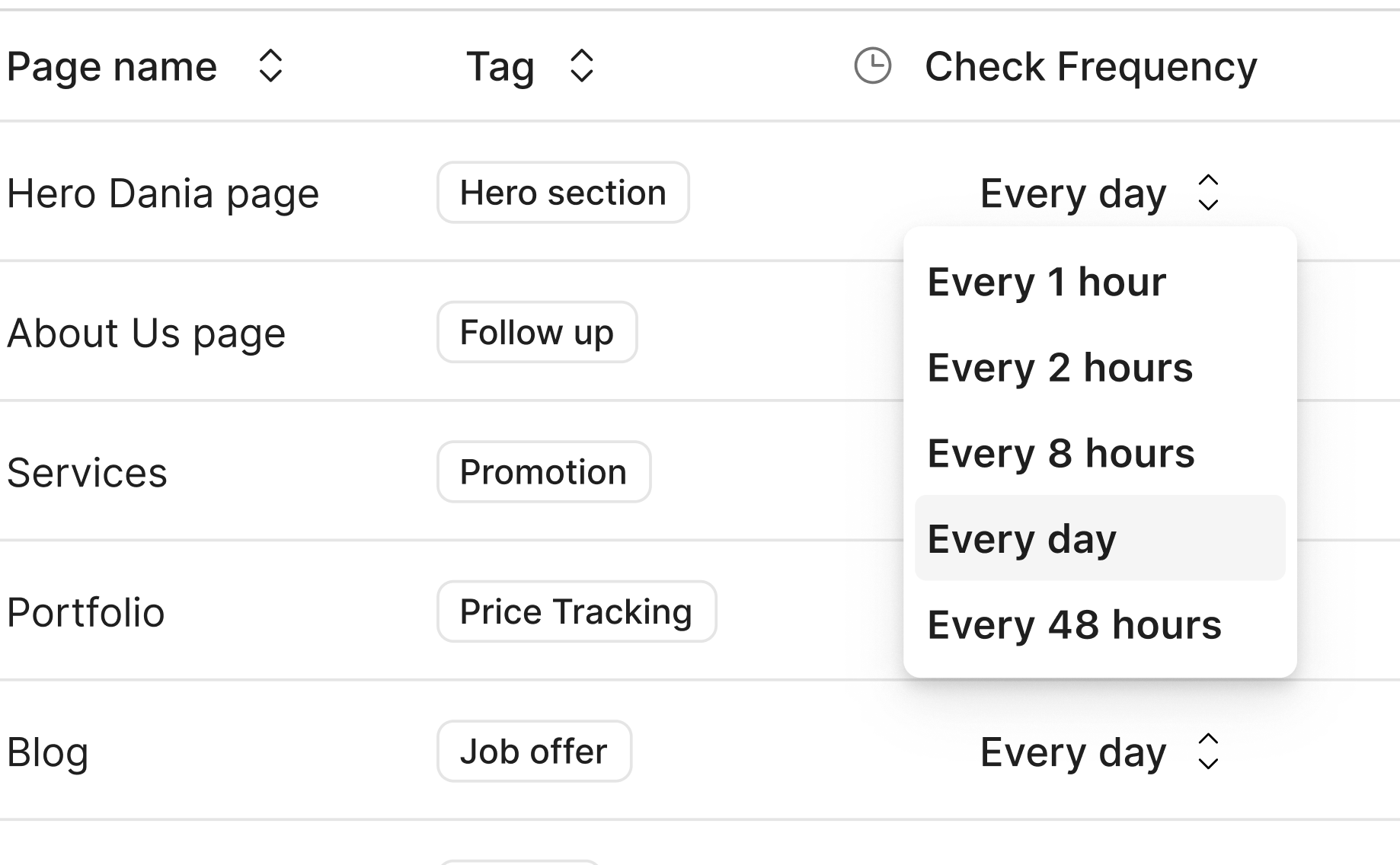Select Every 1 hour from the dropdown

1047,282
